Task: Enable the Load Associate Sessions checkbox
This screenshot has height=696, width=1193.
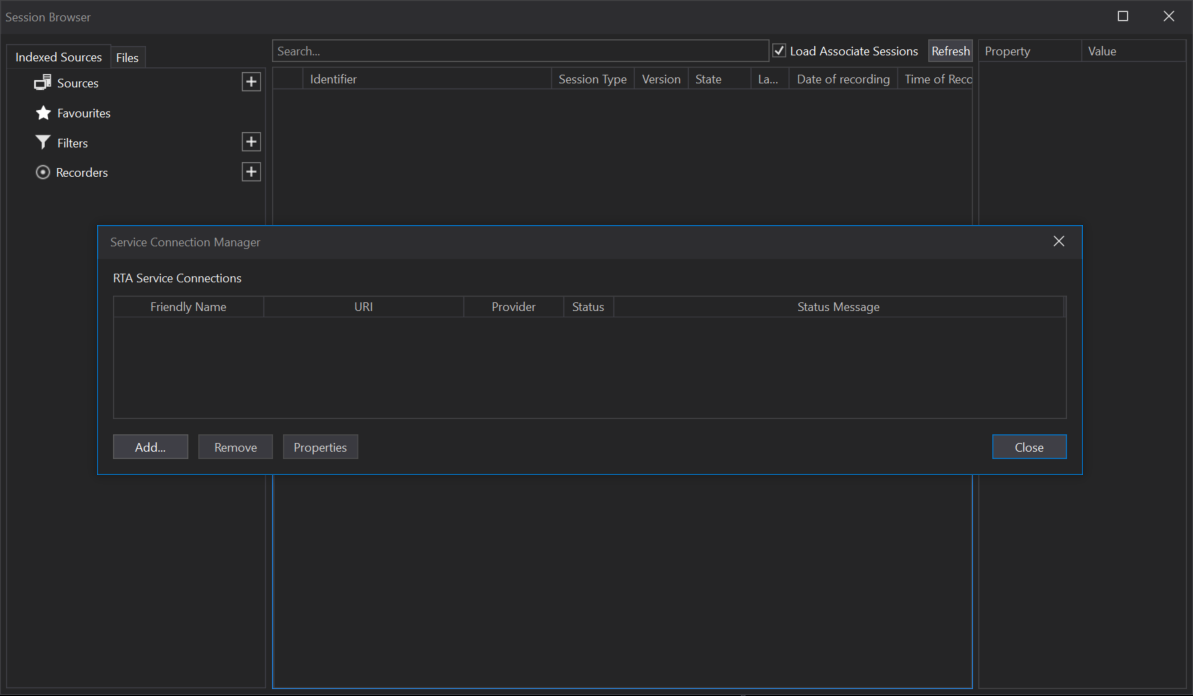Action: pos(778,50)
